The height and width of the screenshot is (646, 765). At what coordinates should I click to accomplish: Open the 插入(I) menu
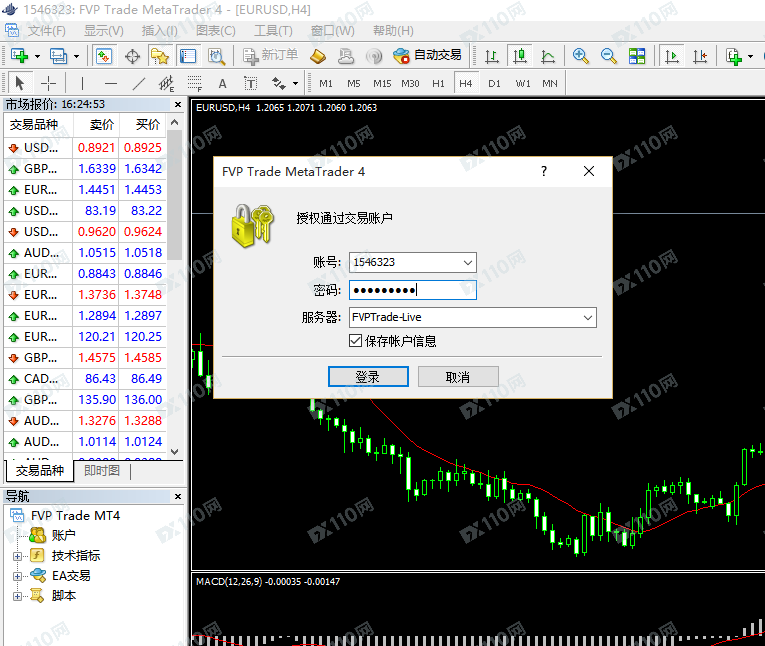(x=160, y=31)
